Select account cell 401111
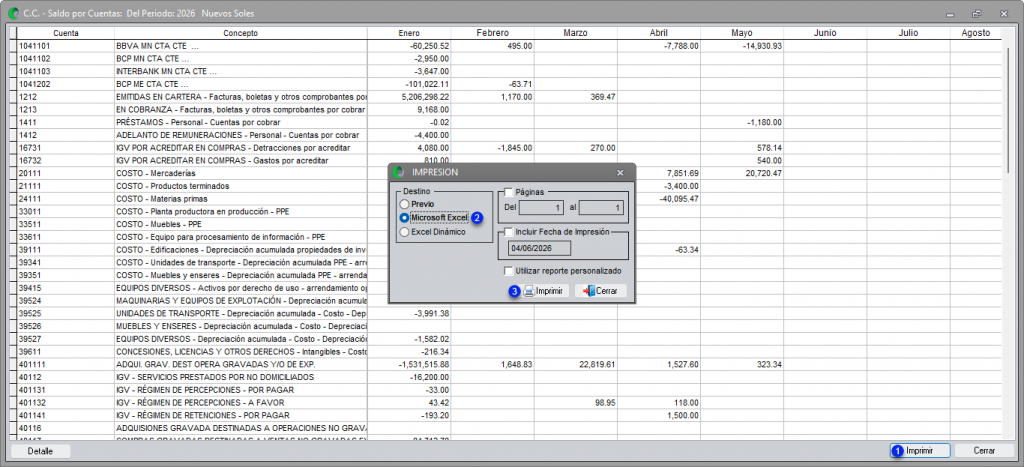1024x467 pixels. coord(66,364)
